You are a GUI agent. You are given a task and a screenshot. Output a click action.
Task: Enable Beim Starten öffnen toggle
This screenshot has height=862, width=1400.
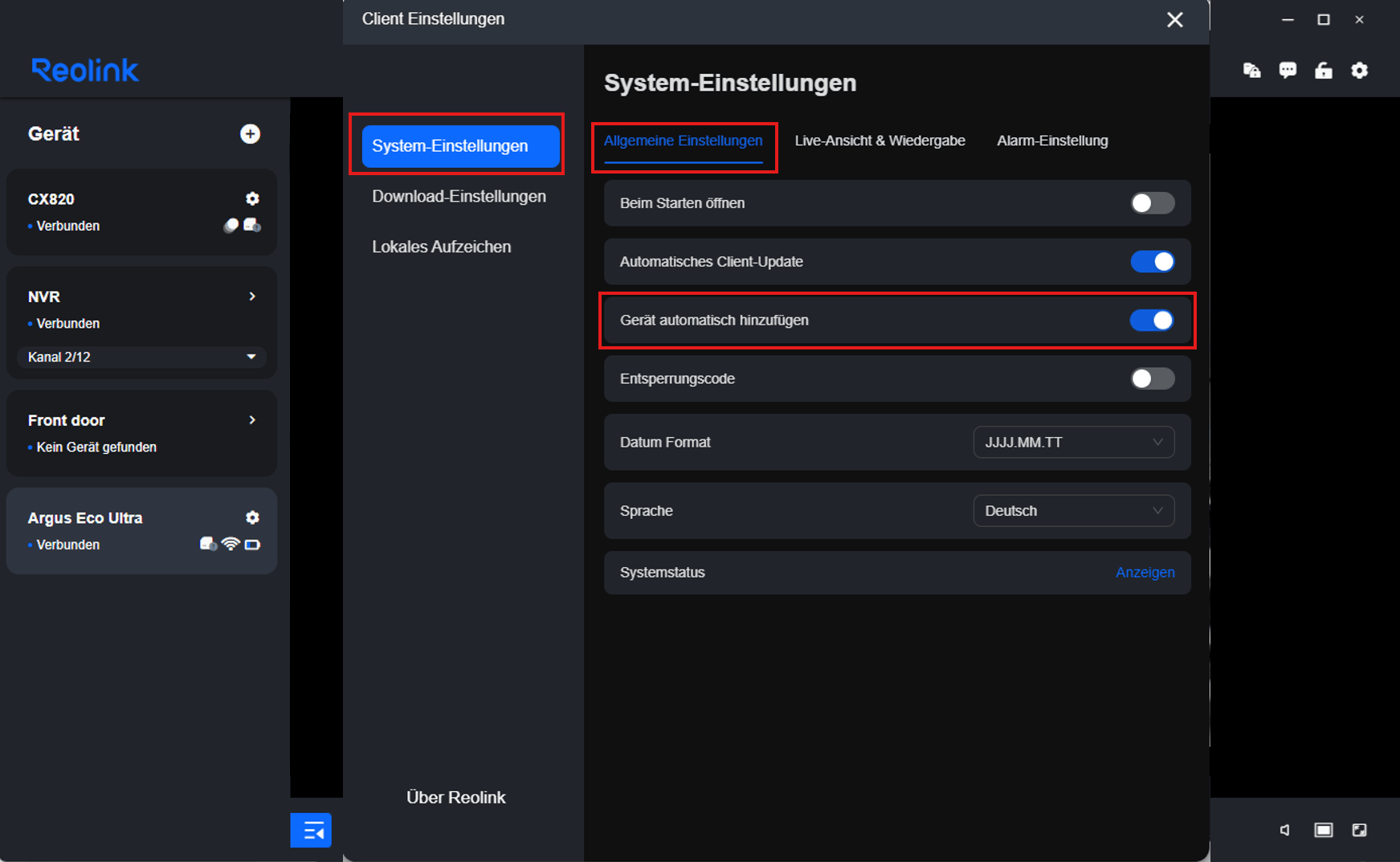1152,203
